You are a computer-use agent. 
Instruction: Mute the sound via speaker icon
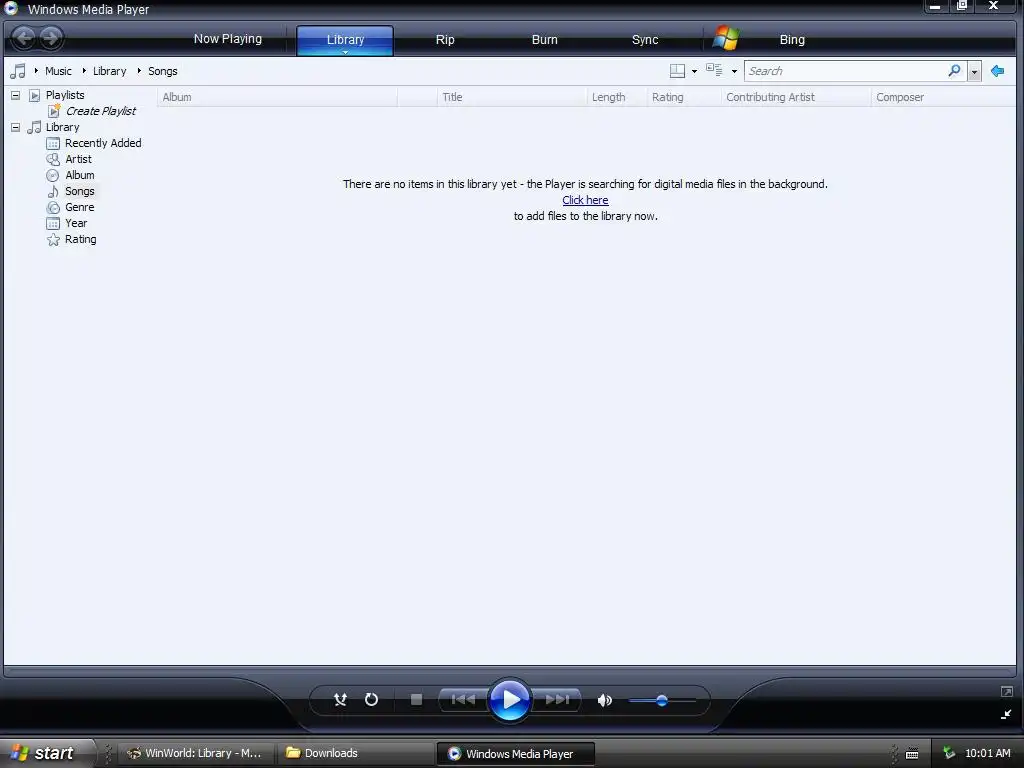point(605,701)
